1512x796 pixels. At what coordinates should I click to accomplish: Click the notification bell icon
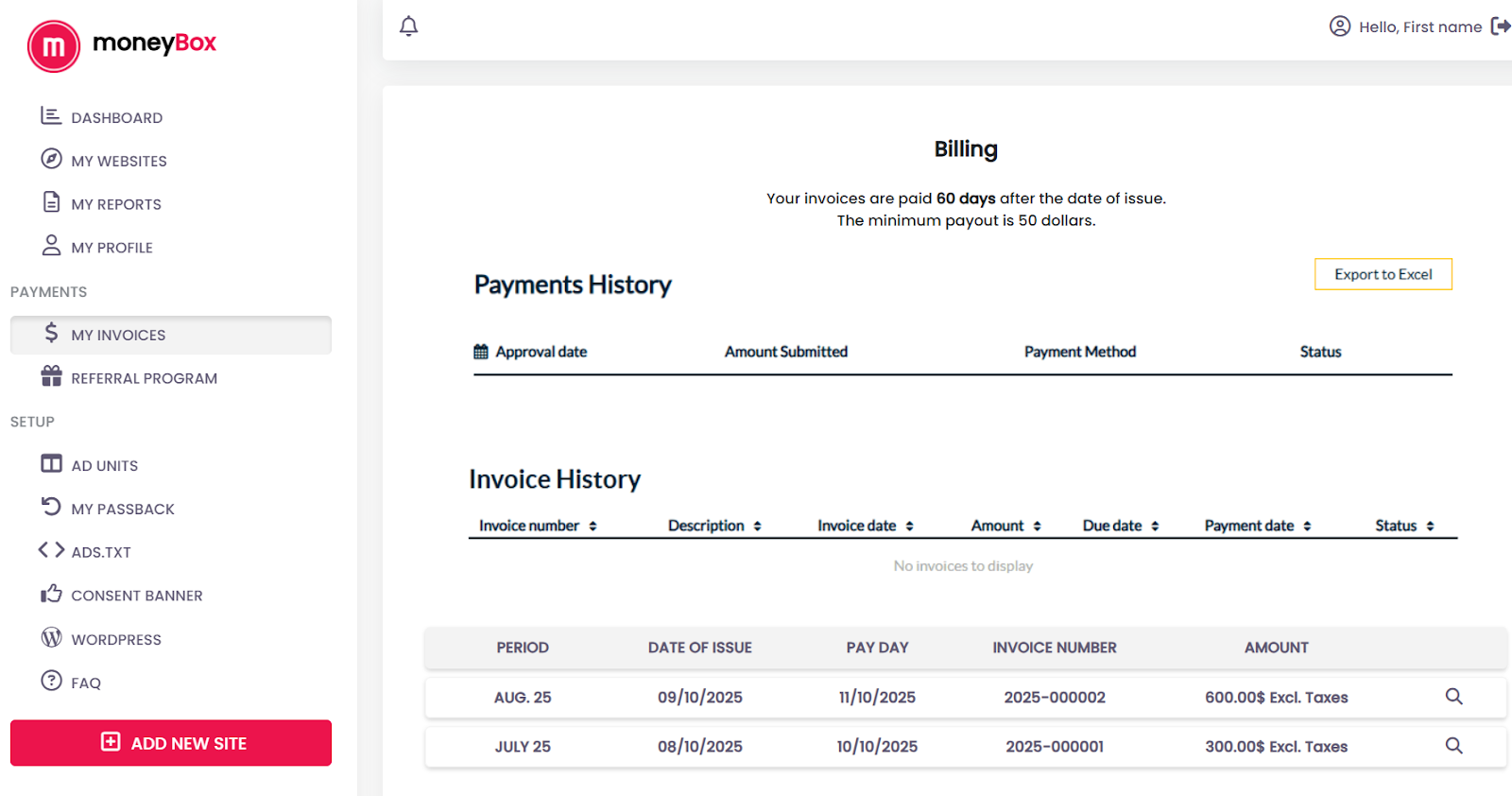(408, 26)
